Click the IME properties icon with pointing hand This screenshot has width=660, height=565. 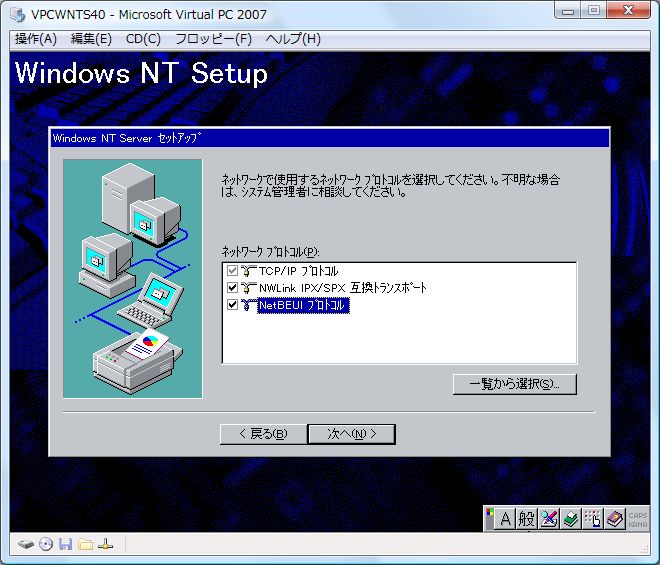click(x=593, y=519)
